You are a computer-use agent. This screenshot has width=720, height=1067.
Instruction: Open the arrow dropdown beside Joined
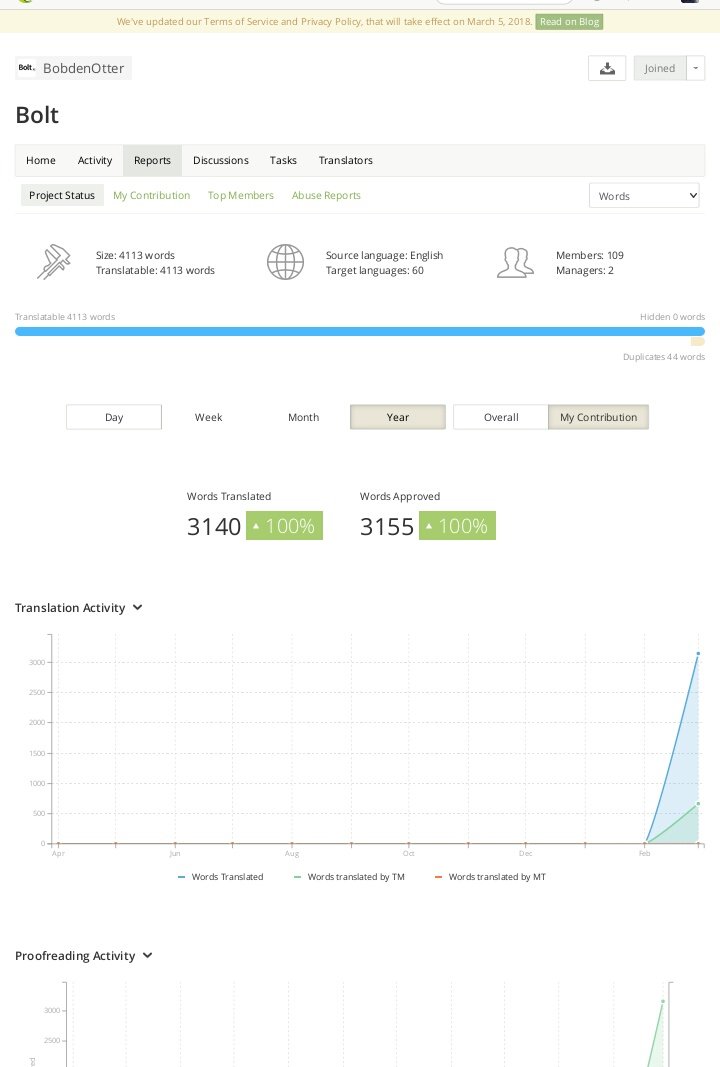click(696, 68)
